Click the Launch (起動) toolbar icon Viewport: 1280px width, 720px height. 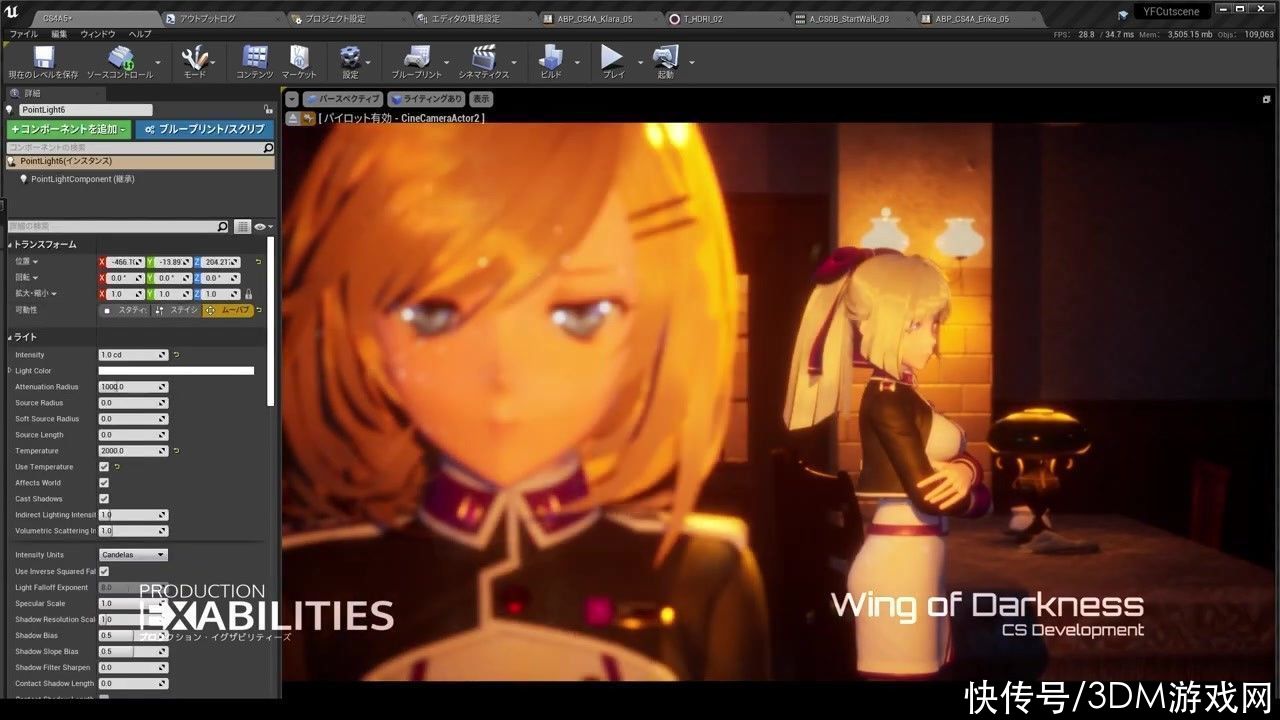point(665,57)
